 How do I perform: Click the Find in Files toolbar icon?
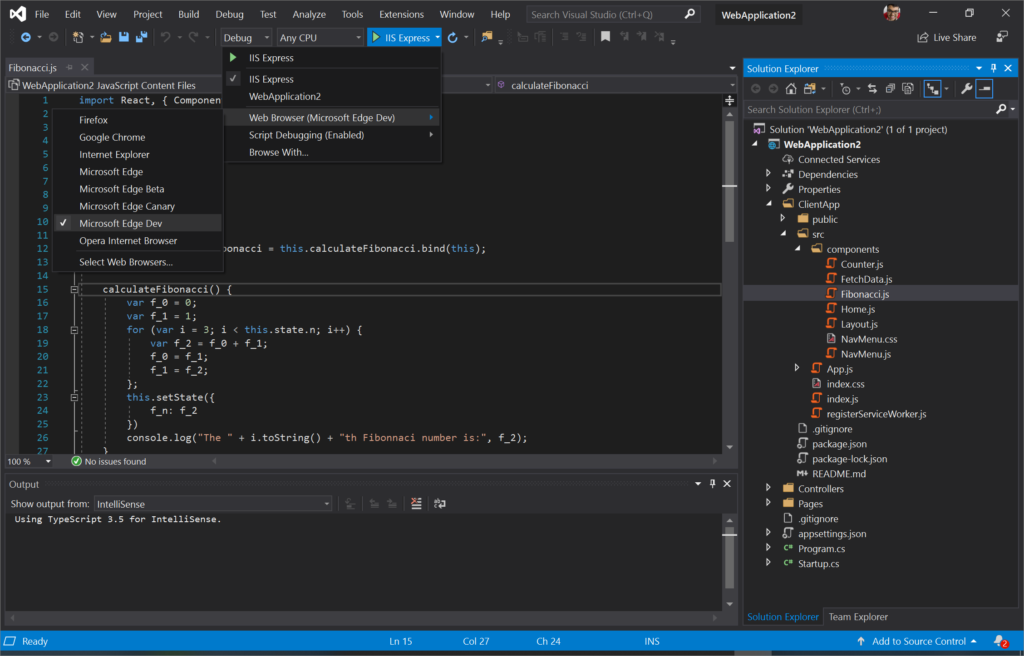(487, 37)
